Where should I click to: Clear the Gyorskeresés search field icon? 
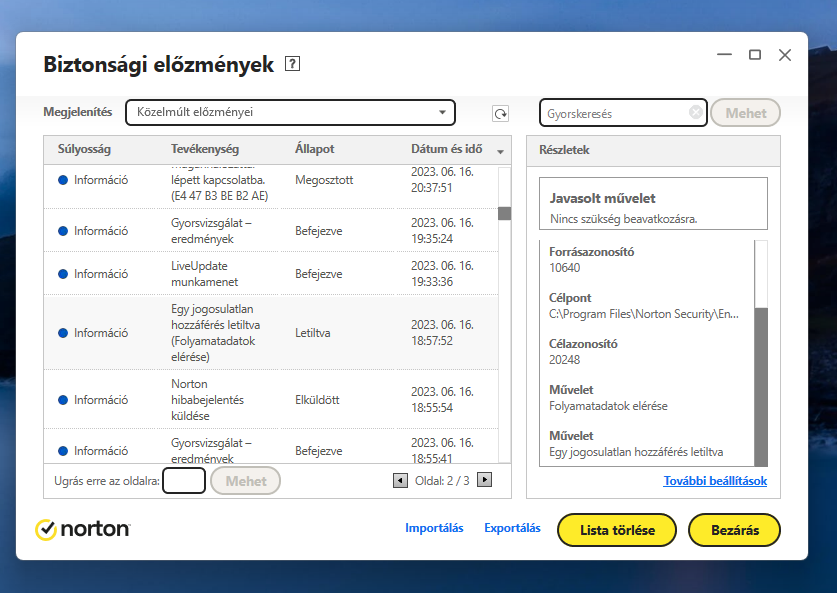coord(696,112)
